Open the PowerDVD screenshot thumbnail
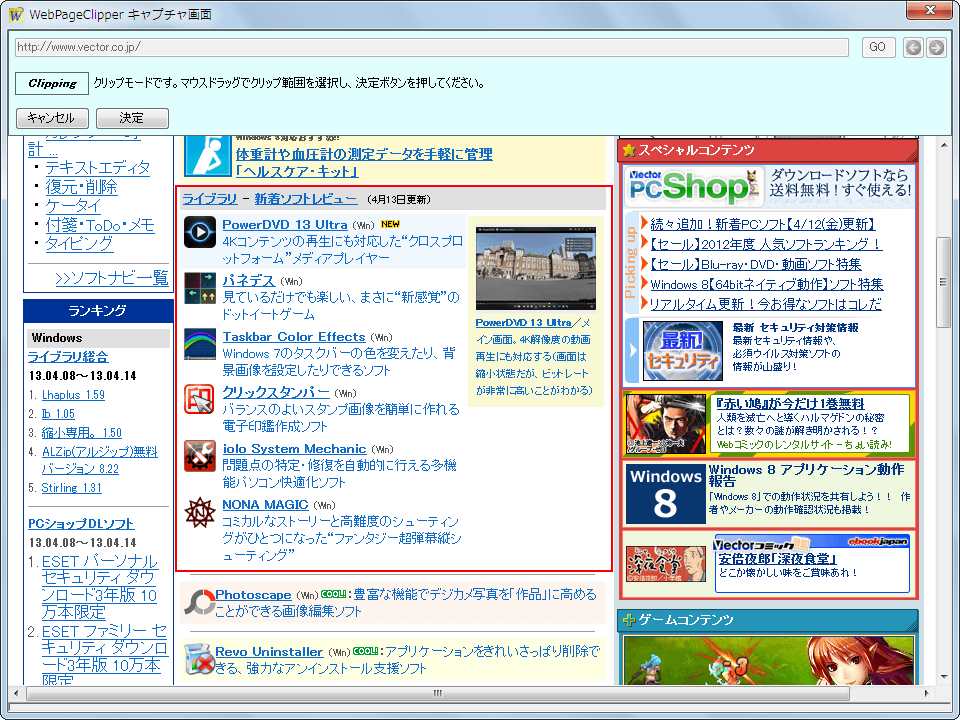 pyautogui.click(x=536, y=268)
